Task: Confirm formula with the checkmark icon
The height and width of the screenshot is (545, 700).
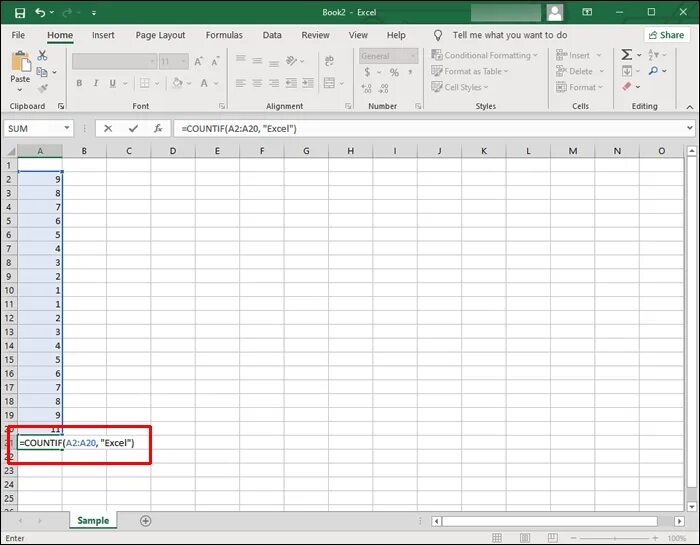Action: (133, 129)
